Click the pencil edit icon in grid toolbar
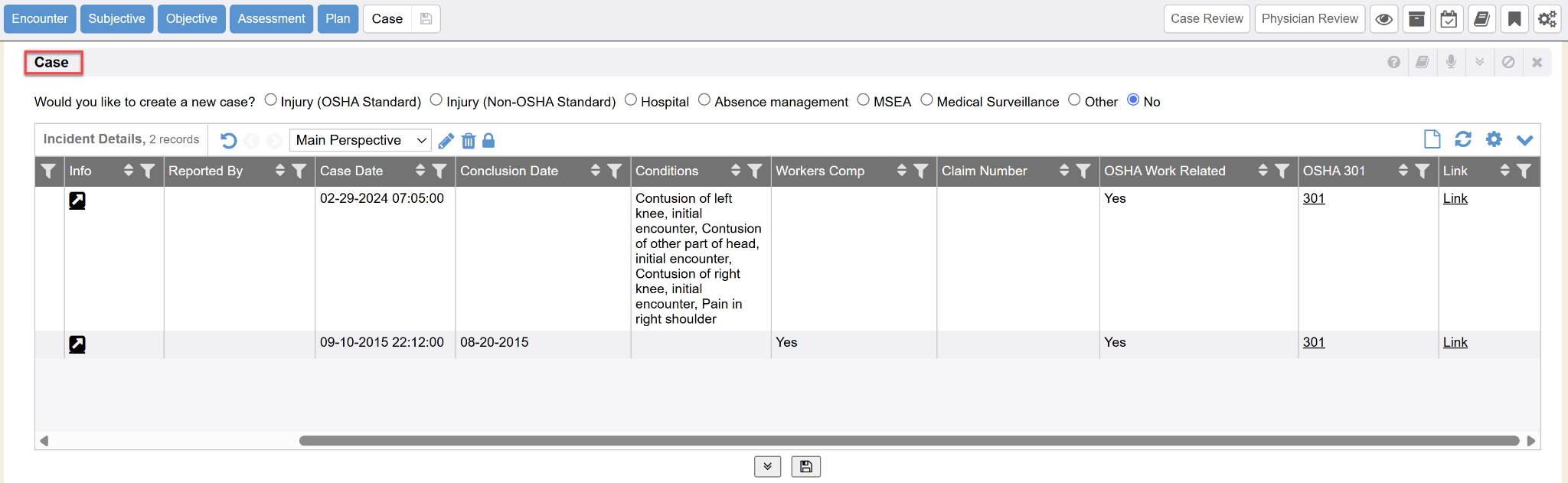Image resolution: width=1568 pixels, height=483 pixels. [446, 141]
